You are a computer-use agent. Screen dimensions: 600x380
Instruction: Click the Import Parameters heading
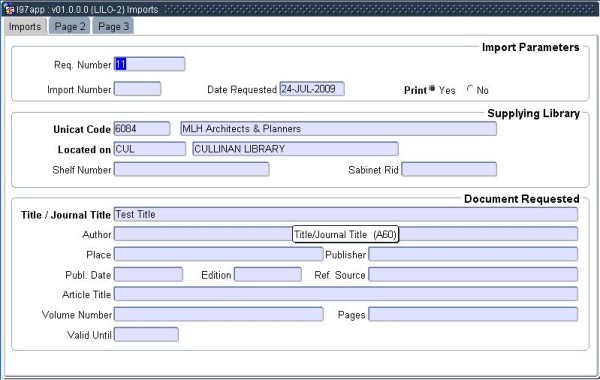[530, 47]
